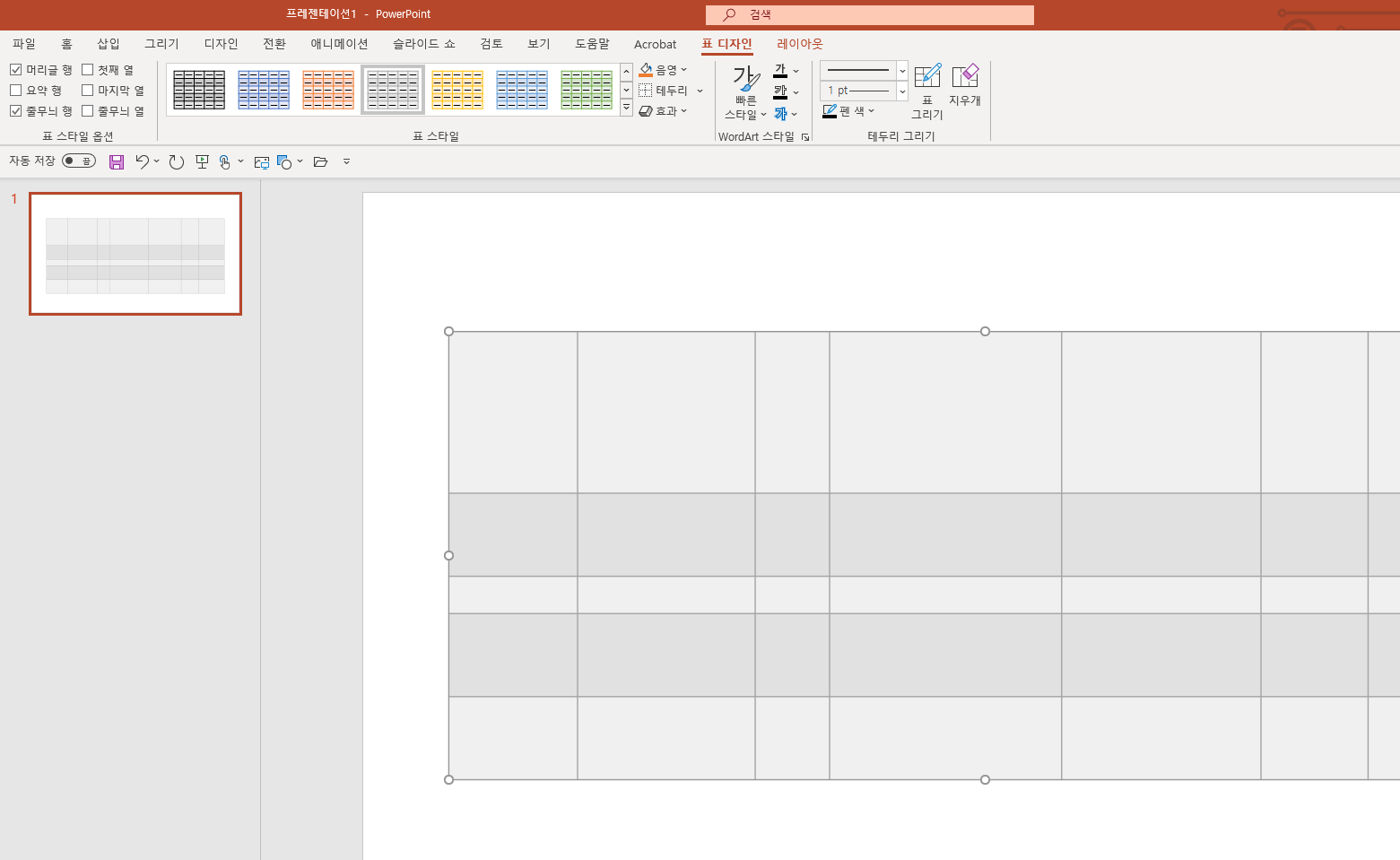This screenshot has height=860, width=1400.
Task: Open the pen style line dropdown
Action: (x=902, y=71)
